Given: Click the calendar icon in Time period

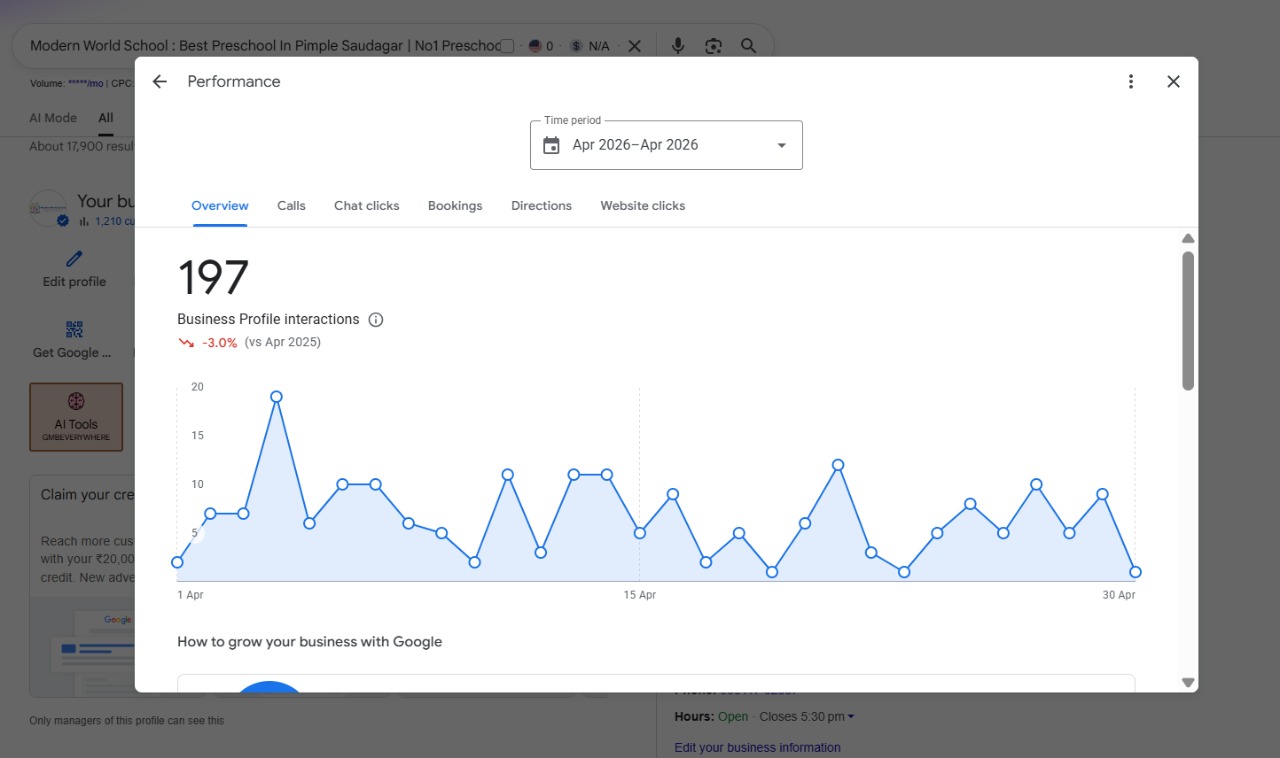Looking at the screenshot, I should point(551,145).
